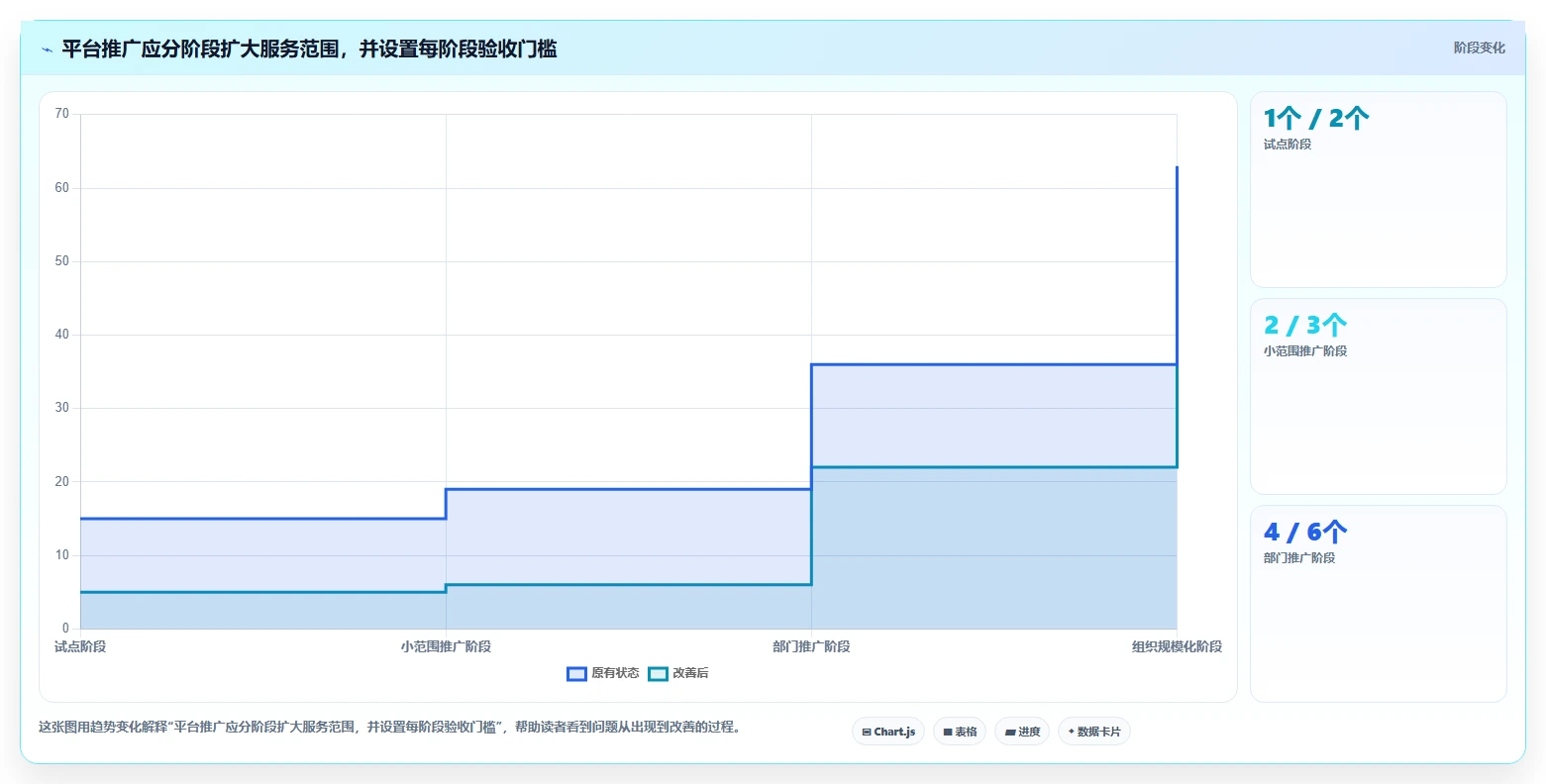Click the 数据卡片 tag
Image resolution: width=1546 pixels, height=784 pixels.
(x=1094, y=732)
